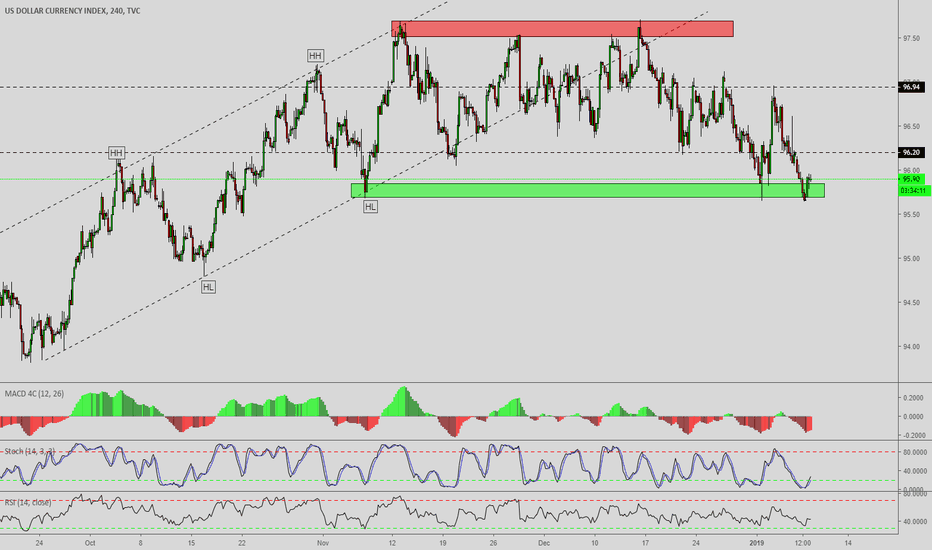Click the Oct label on the time axis

(90, 542)
